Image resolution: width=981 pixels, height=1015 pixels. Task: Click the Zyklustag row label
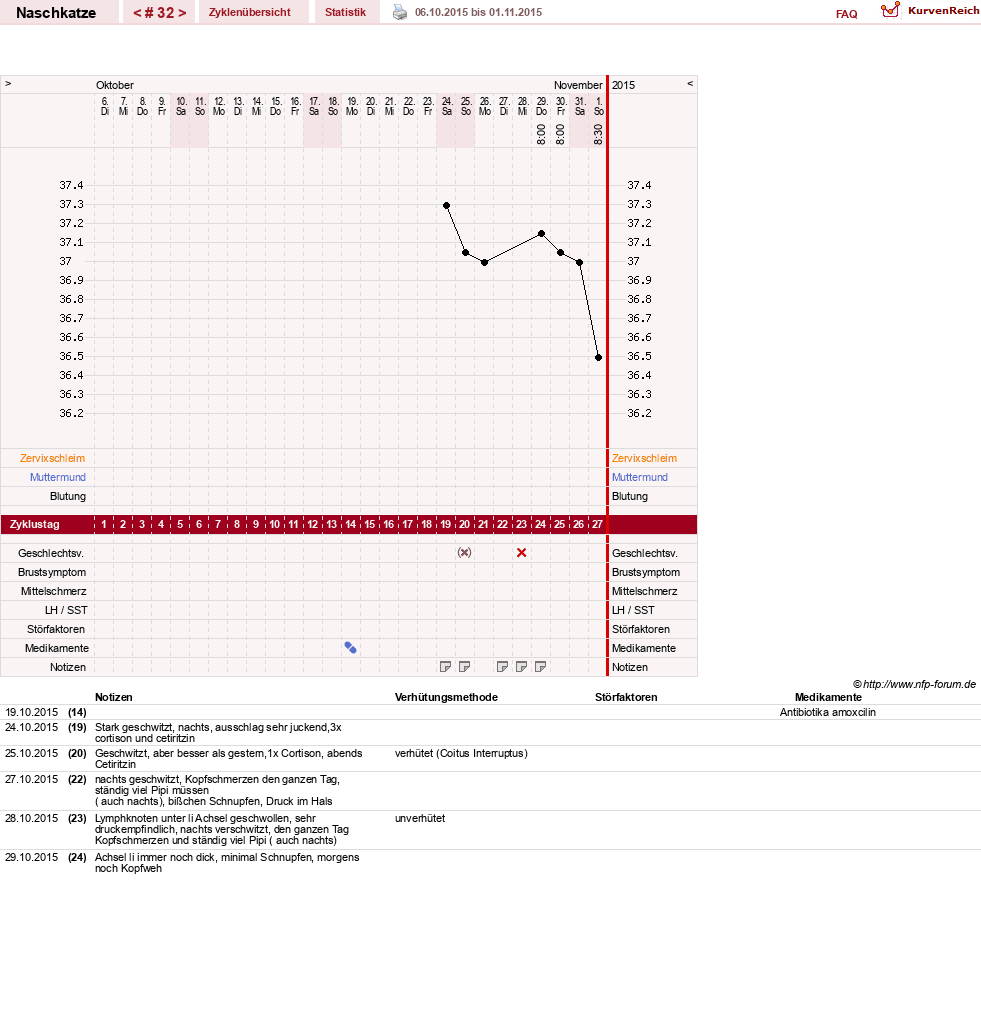point(34,524)
